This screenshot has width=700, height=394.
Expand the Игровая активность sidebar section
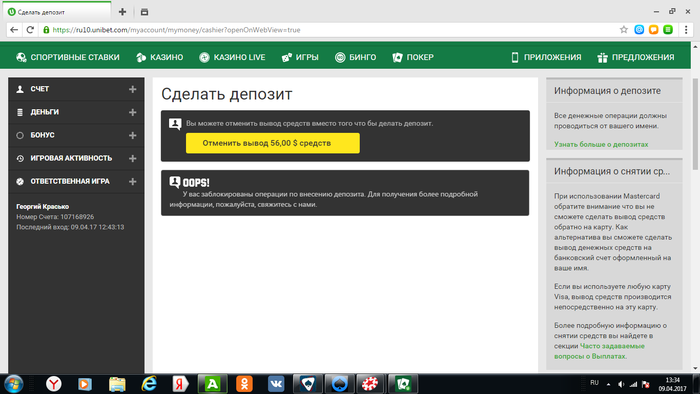coord(133,158)
